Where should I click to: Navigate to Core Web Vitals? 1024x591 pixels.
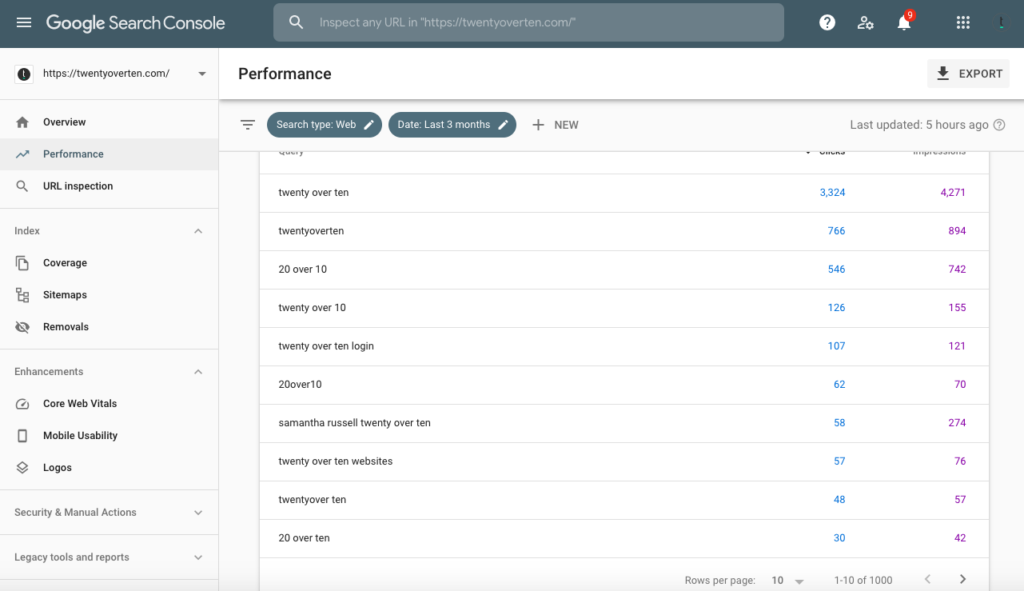click(79, 404)
